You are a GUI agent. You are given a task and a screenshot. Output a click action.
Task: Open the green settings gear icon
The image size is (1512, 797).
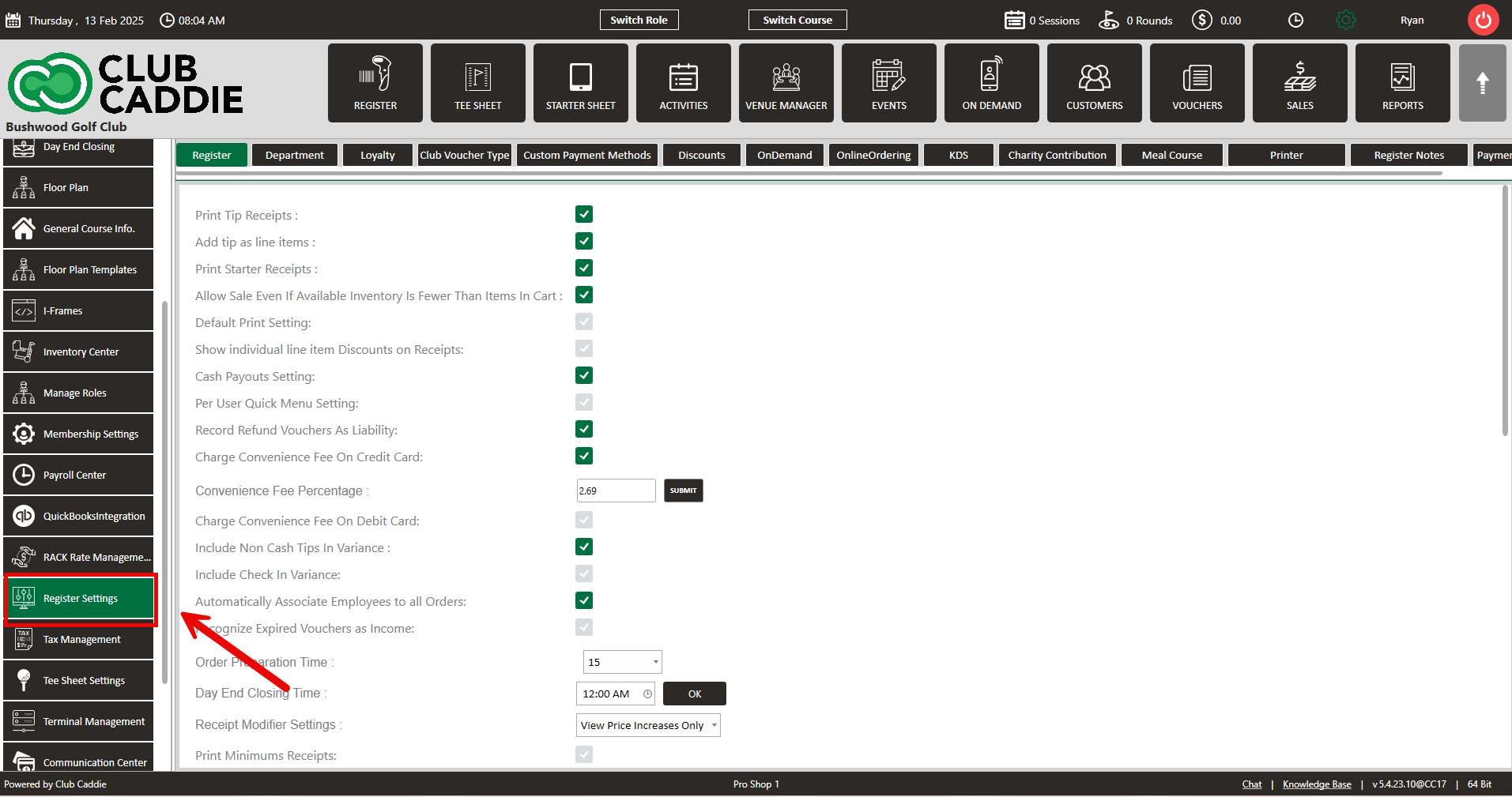tap(1346, 20)
